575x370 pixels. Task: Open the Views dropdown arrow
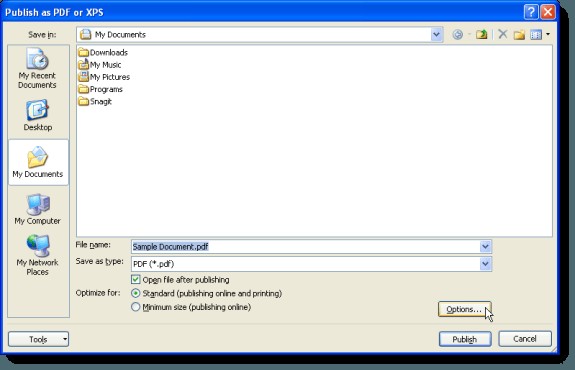tap(548, 34)
